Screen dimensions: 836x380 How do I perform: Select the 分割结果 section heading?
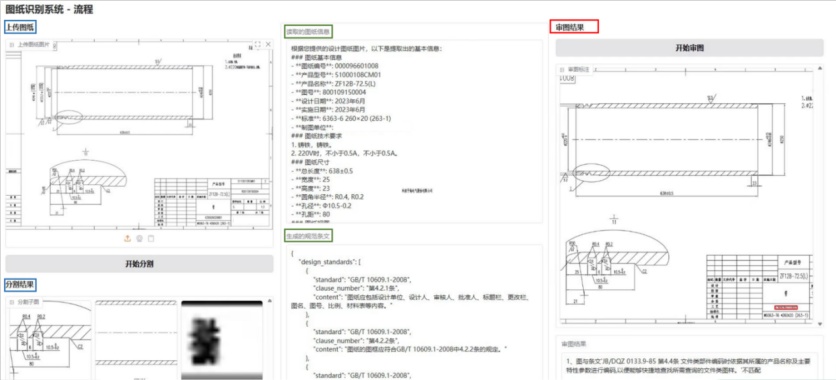tap(21, 284)
